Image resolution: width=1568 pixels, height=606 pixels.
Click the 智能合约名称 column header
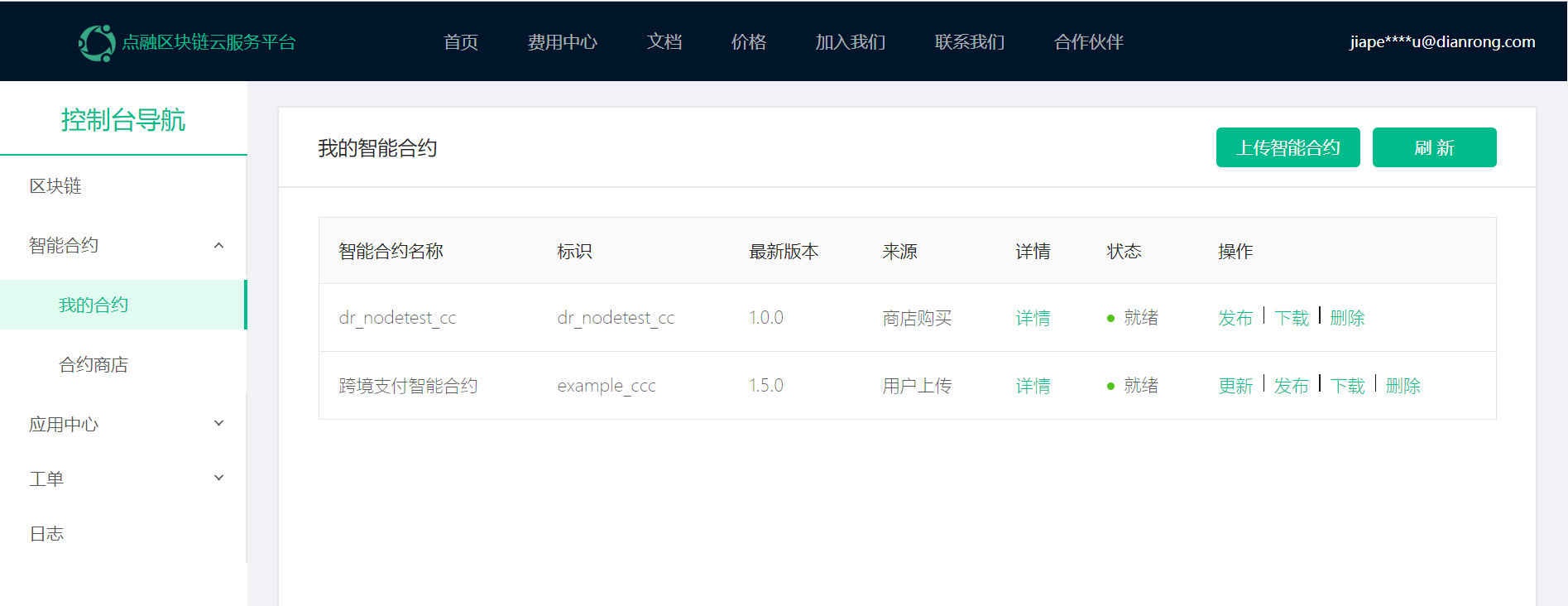click(391, 252)
